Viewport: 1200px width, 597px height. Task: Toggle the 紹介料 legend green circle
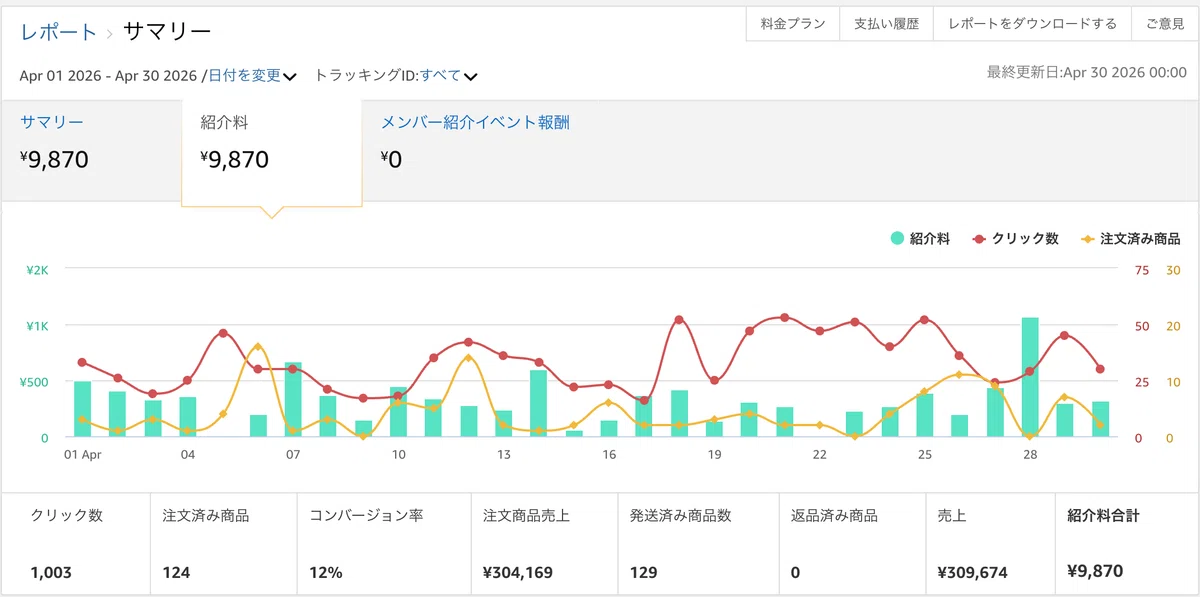(897, 239)
